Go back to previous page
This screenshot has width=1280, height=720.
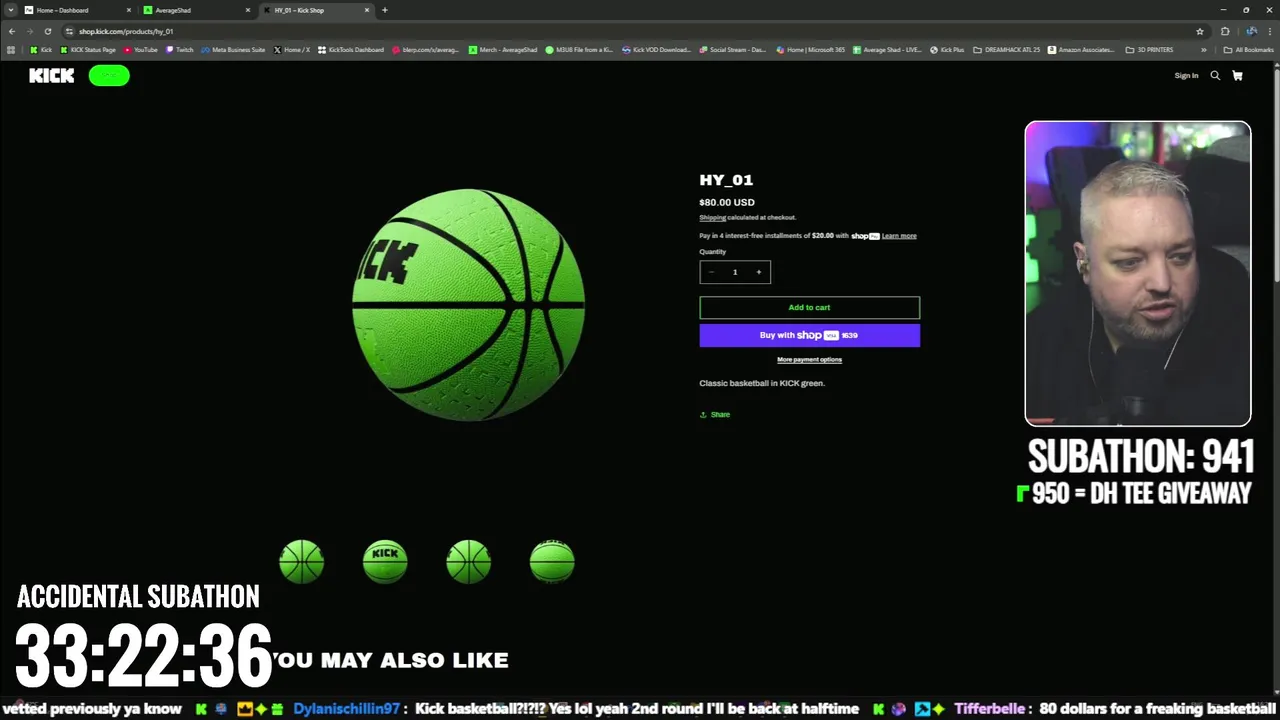tap(12, 31)
